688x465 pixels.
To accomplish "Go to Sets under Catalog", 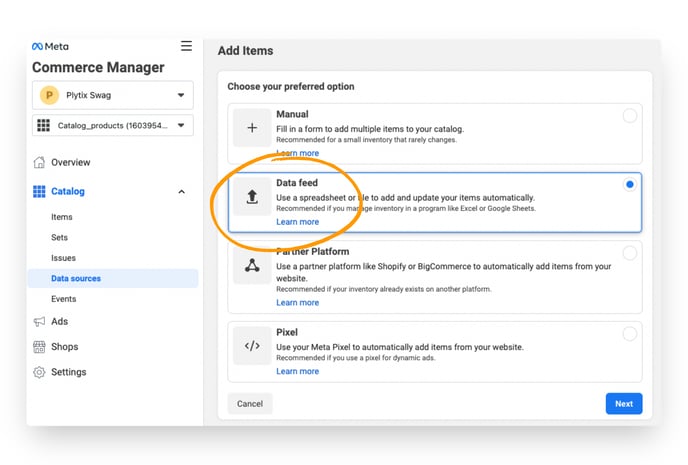I will click(x=60, y=238).
